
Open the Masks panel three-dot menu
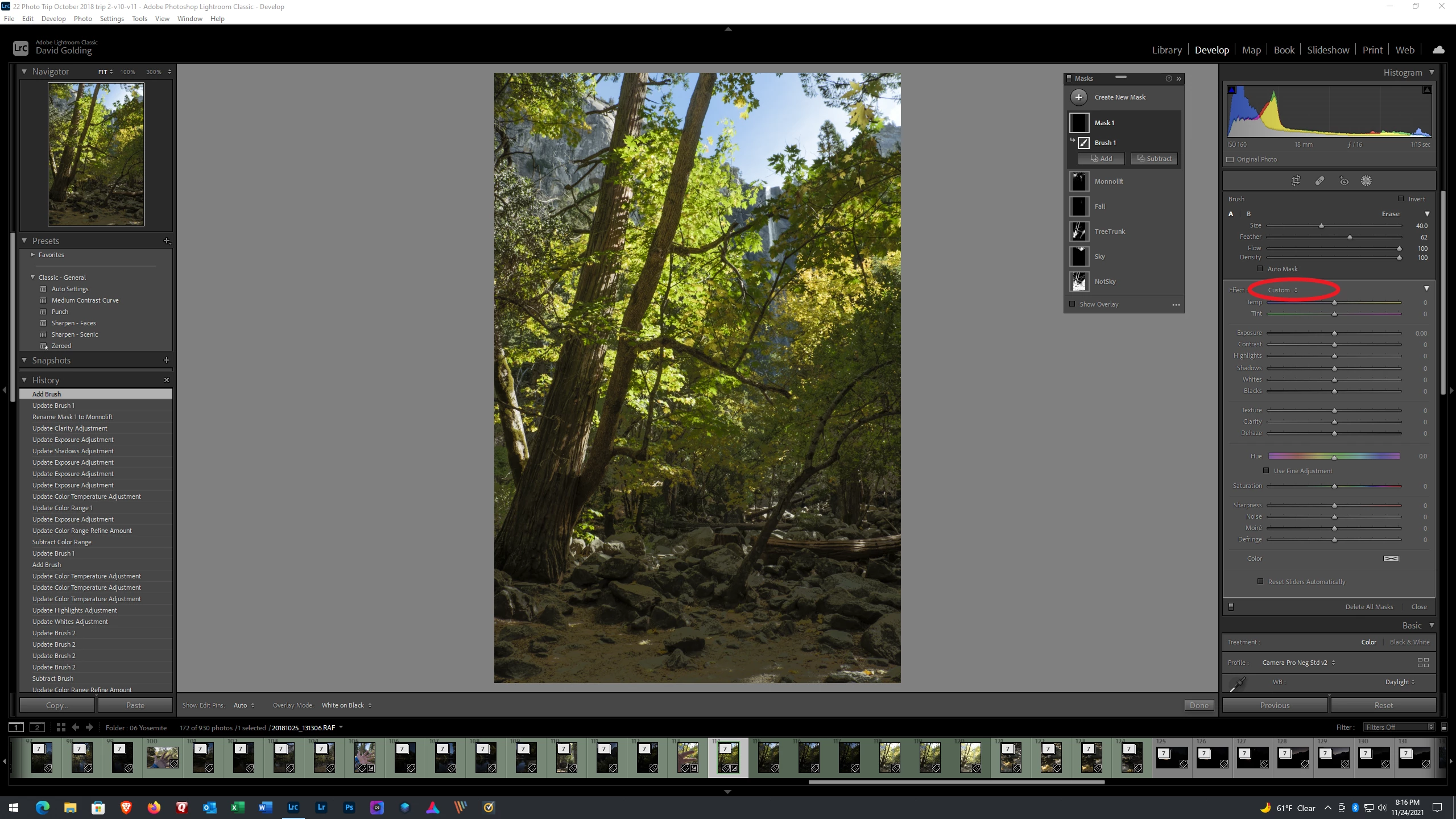(1176, 305)
